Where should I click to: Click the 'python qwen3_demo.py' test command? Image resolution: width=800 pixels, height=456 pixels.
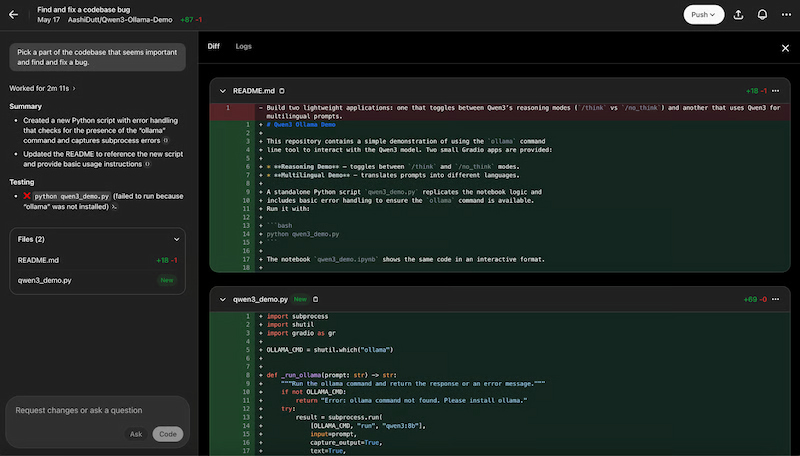(71, 196)
